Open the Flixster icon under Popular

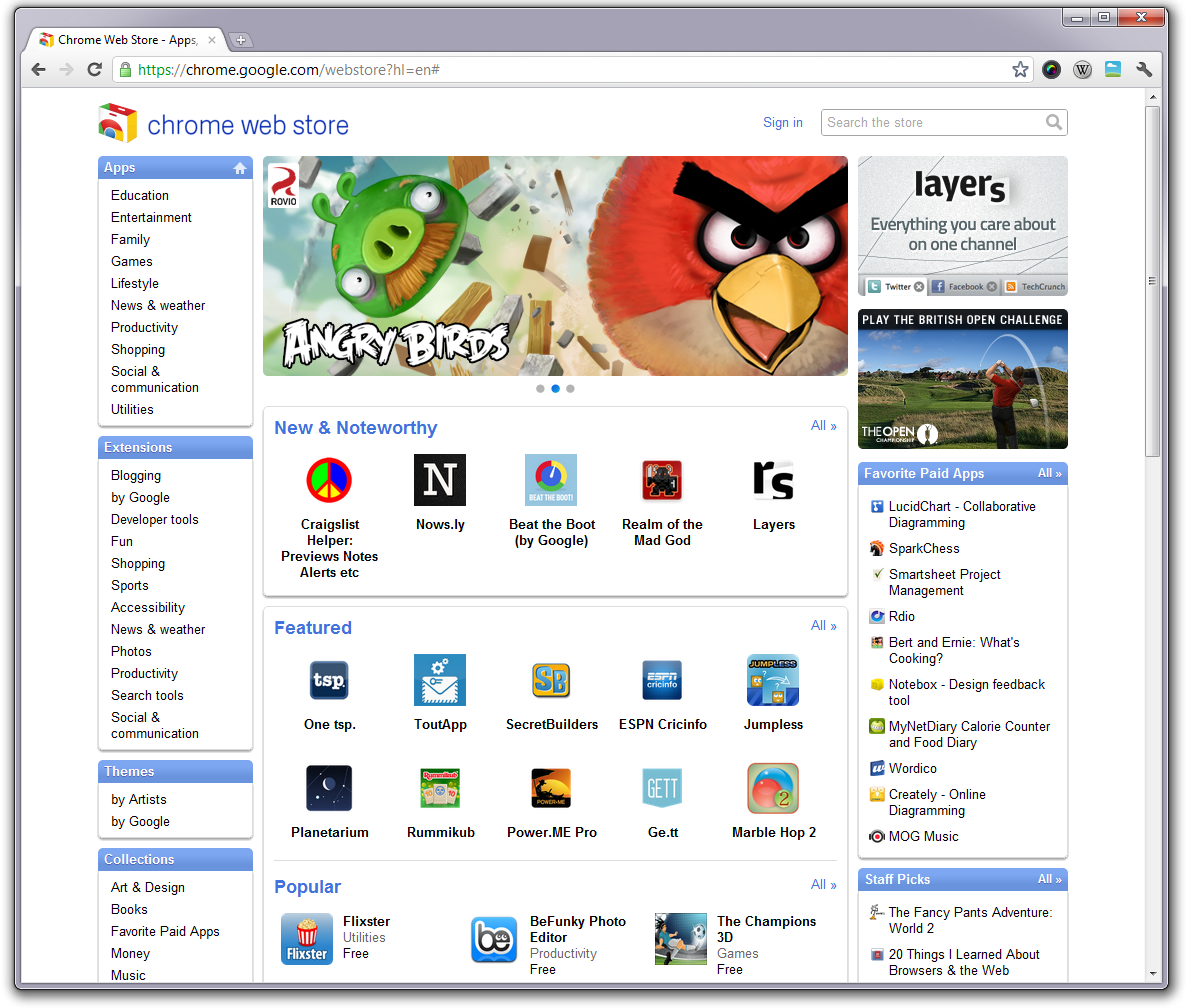tap(306, 939)
